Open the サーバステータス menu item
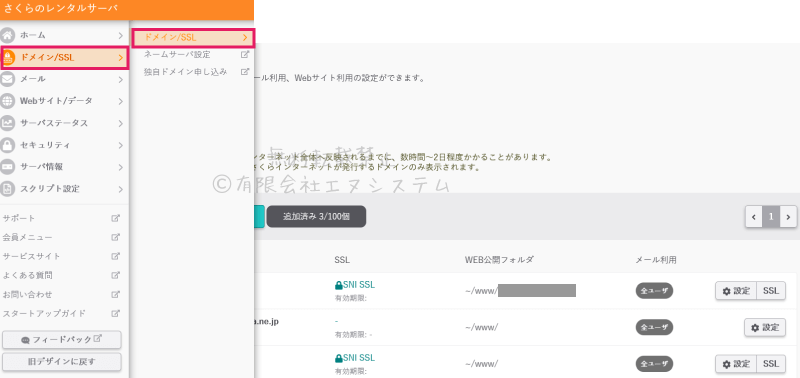This screenshot has height=378, width=800. pyautogui.click(x=64, y=123)
